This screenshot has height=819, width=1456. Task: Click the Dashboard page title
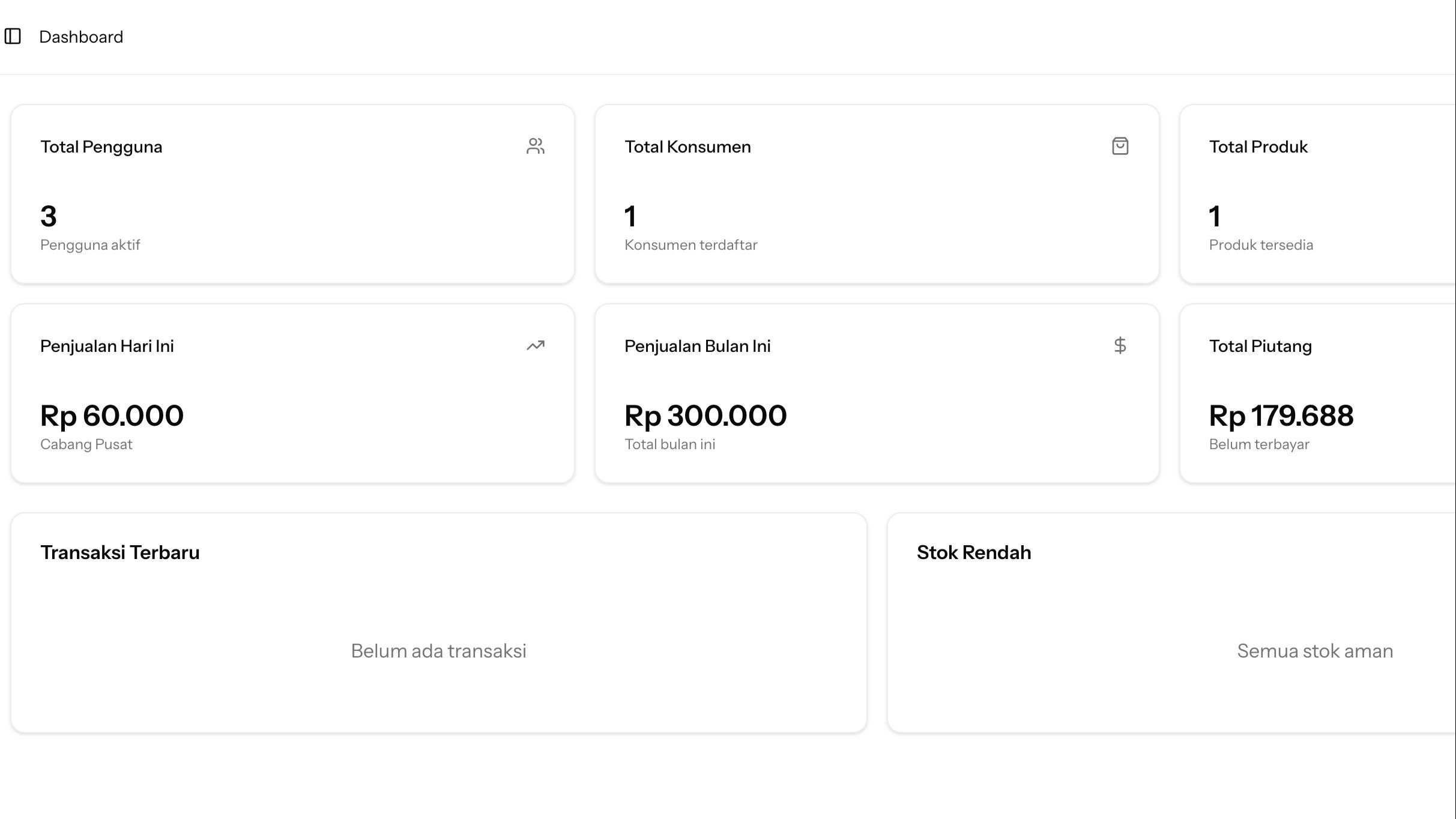[x=81, y=37]
